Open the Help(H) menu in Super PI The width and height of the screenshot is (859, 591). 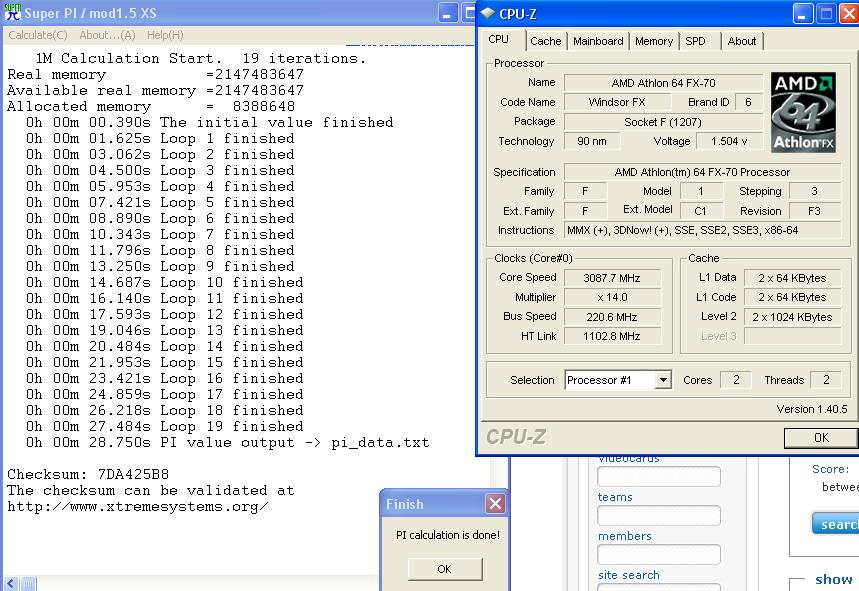(x=165, y=35)
